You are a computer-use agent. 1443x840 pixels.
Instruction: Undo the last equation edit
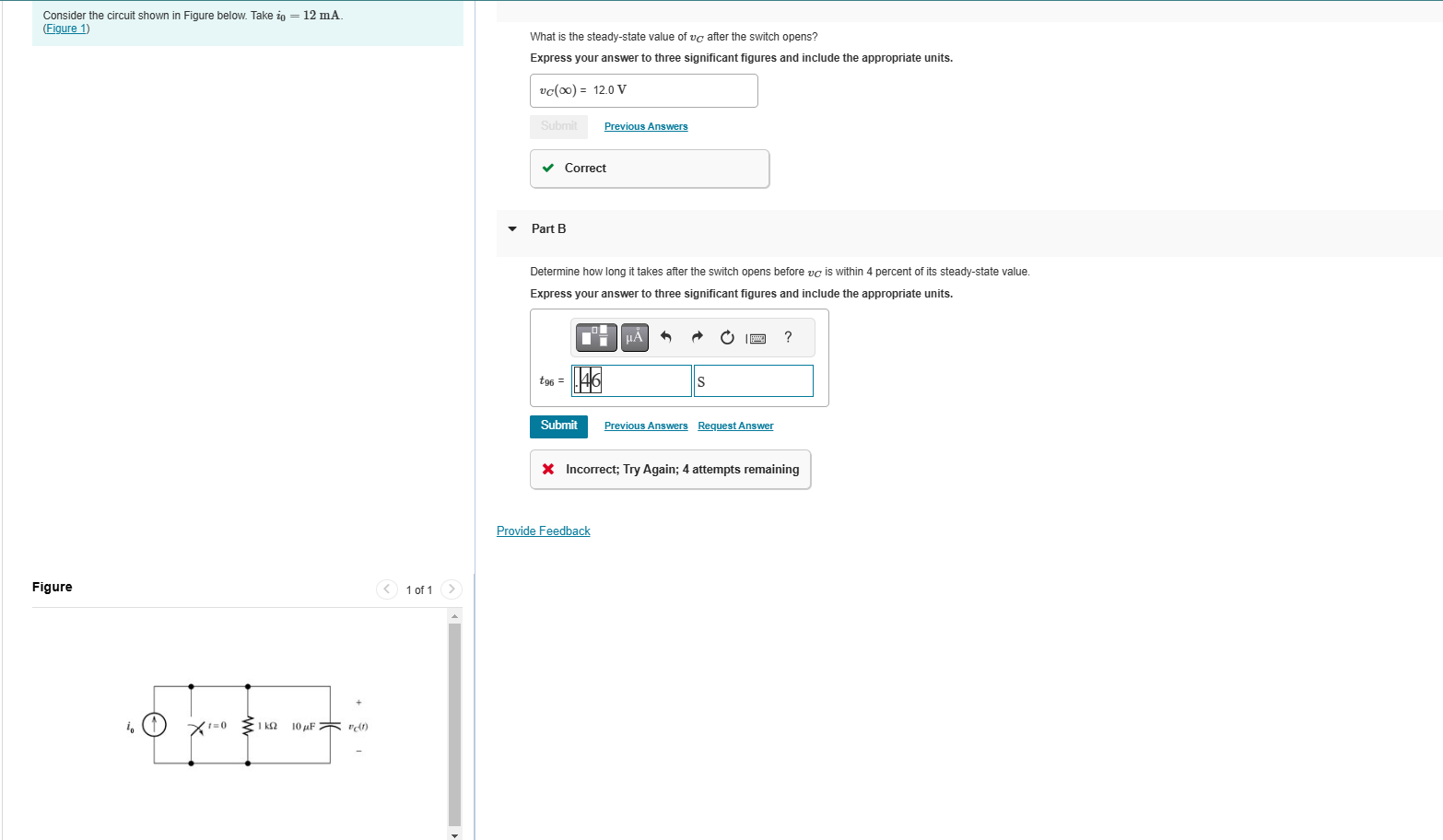pyautogui.click(x=665, y=337)
